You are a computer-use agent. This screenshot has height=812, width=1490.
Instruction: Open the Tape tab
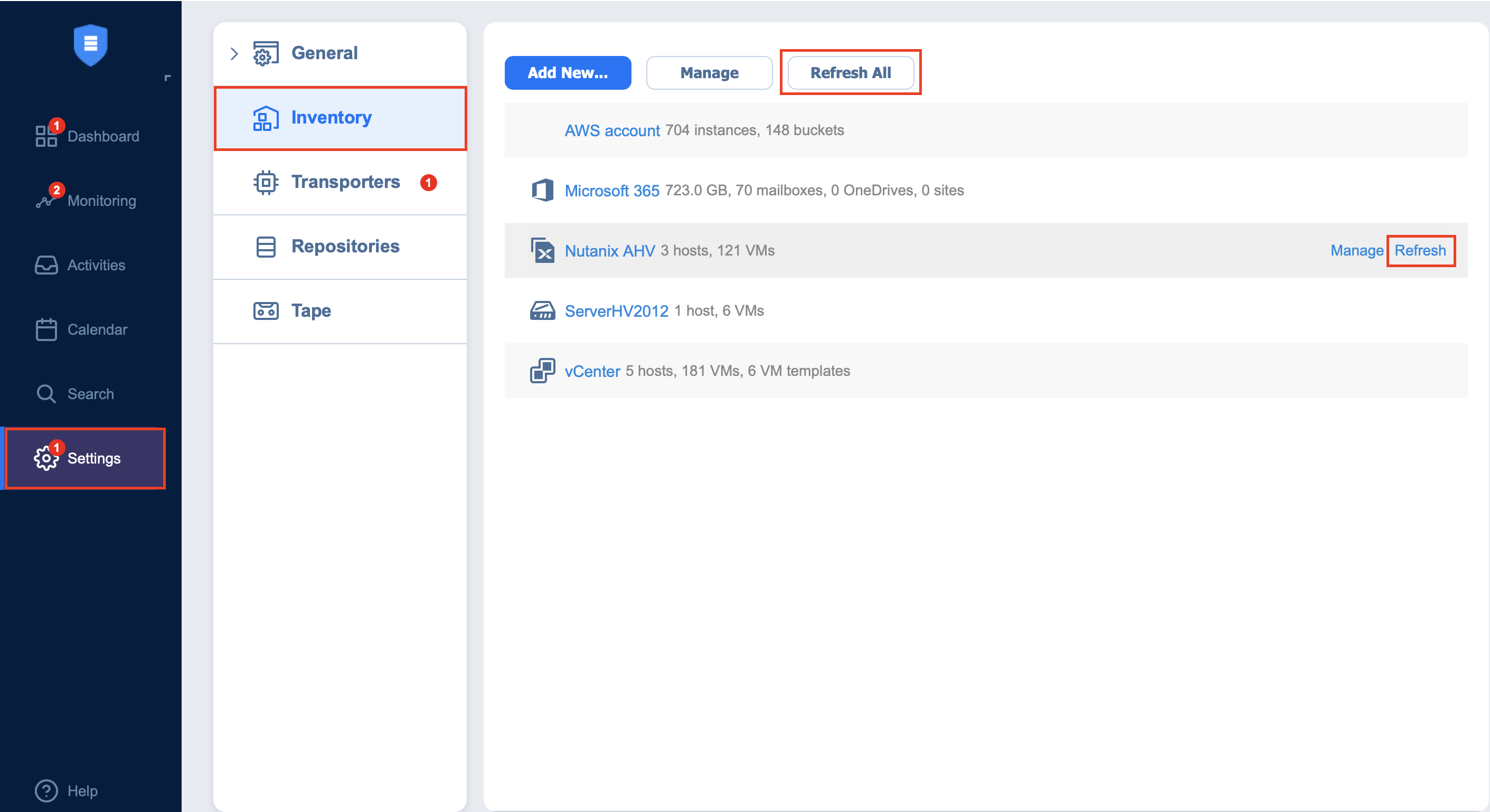pyautogui.click(x=340, y=311)
